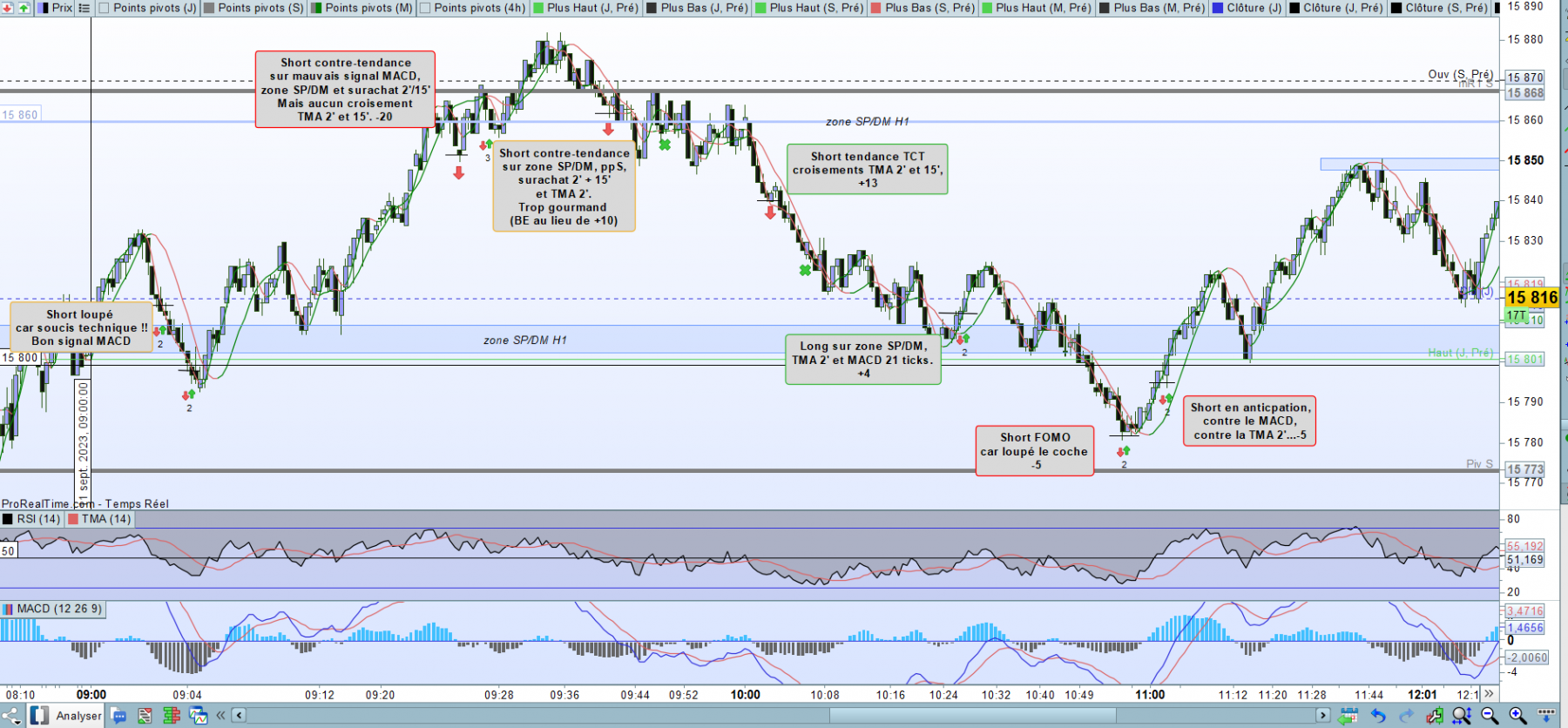Open the order list icon beside chat

145,715
